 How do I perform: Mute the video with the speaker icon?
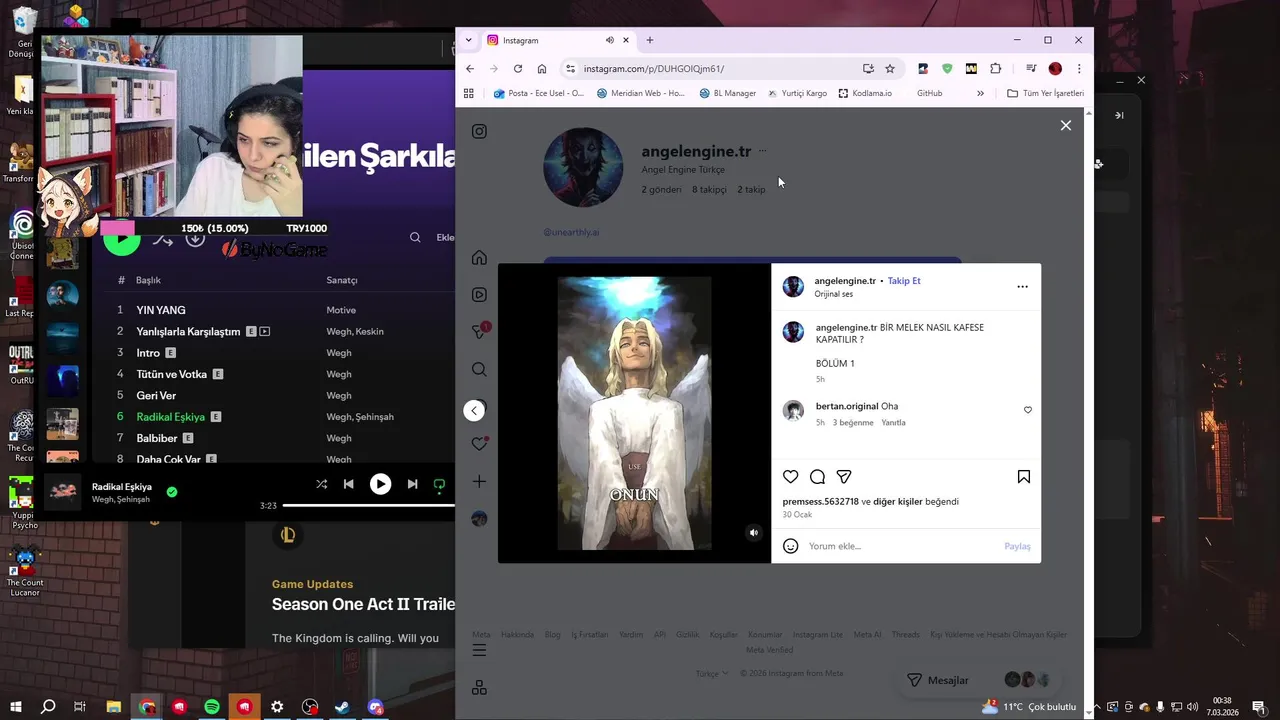click(754, 533)
